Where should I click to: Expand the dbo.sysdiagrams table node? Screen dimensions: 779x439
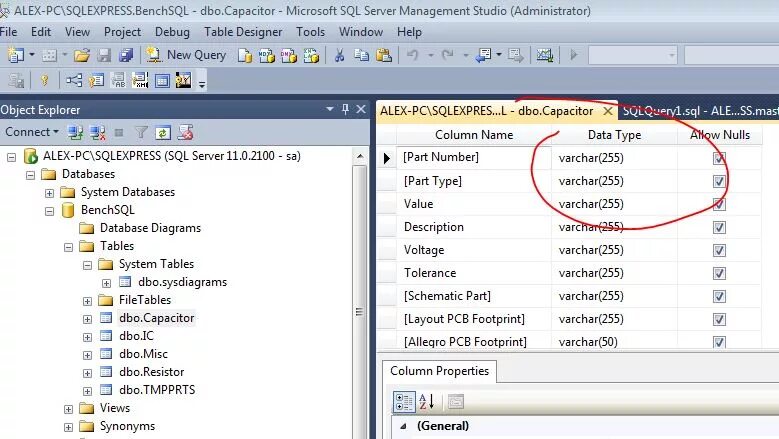[106, 283]
